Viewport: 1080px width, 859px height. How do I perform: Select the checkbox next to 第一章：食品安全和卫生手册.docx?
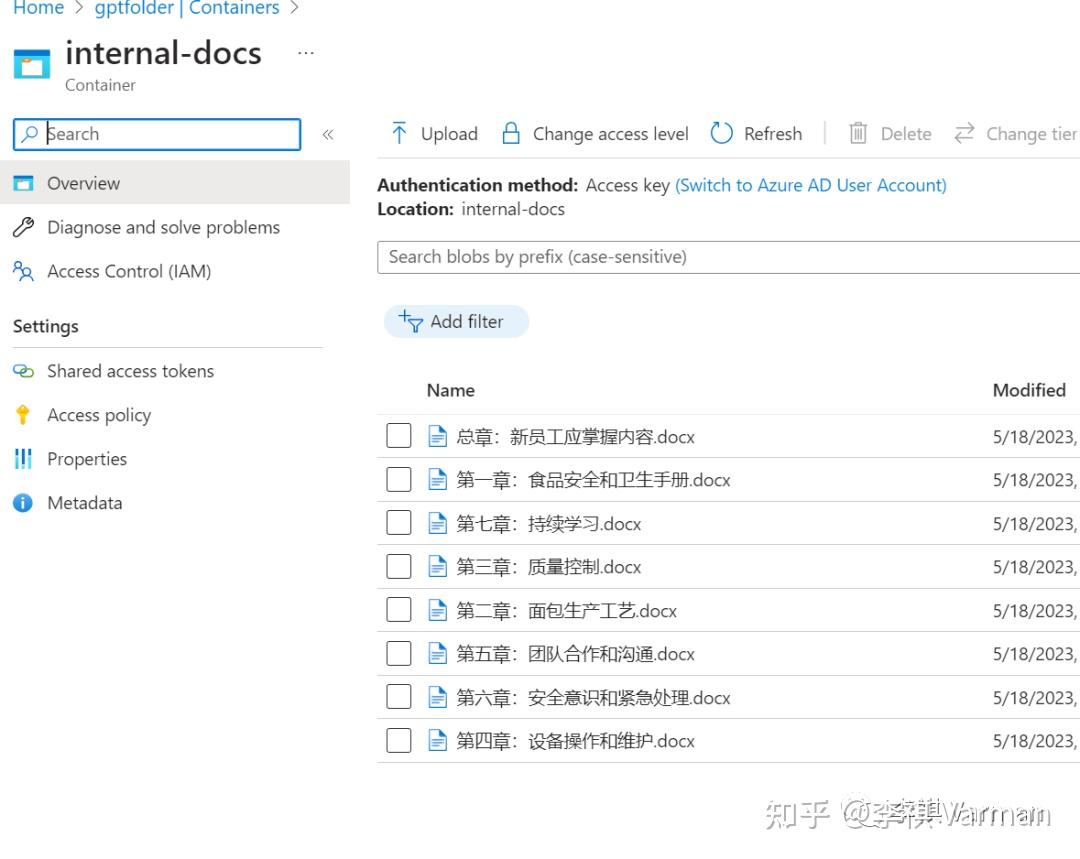[399, 478]
